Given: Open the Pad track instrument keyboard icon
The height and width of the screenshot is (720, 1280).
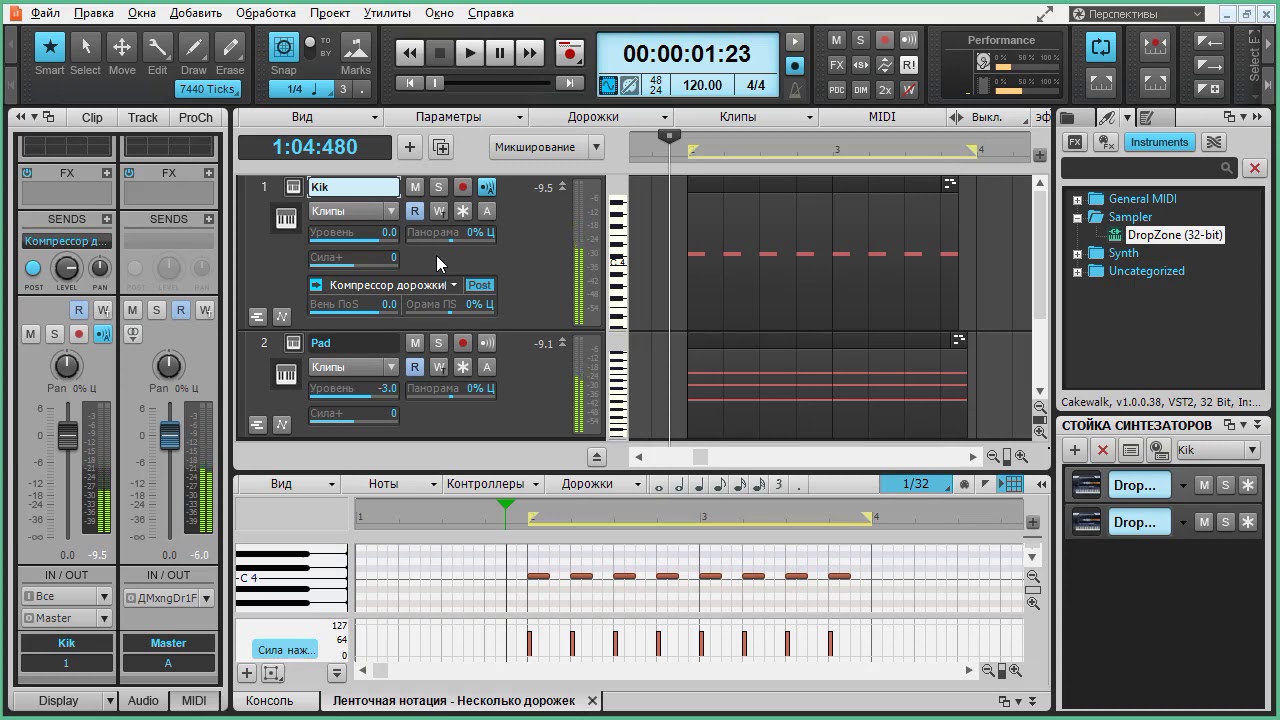Looking at the screenshot, I should [x=286, y=375].
